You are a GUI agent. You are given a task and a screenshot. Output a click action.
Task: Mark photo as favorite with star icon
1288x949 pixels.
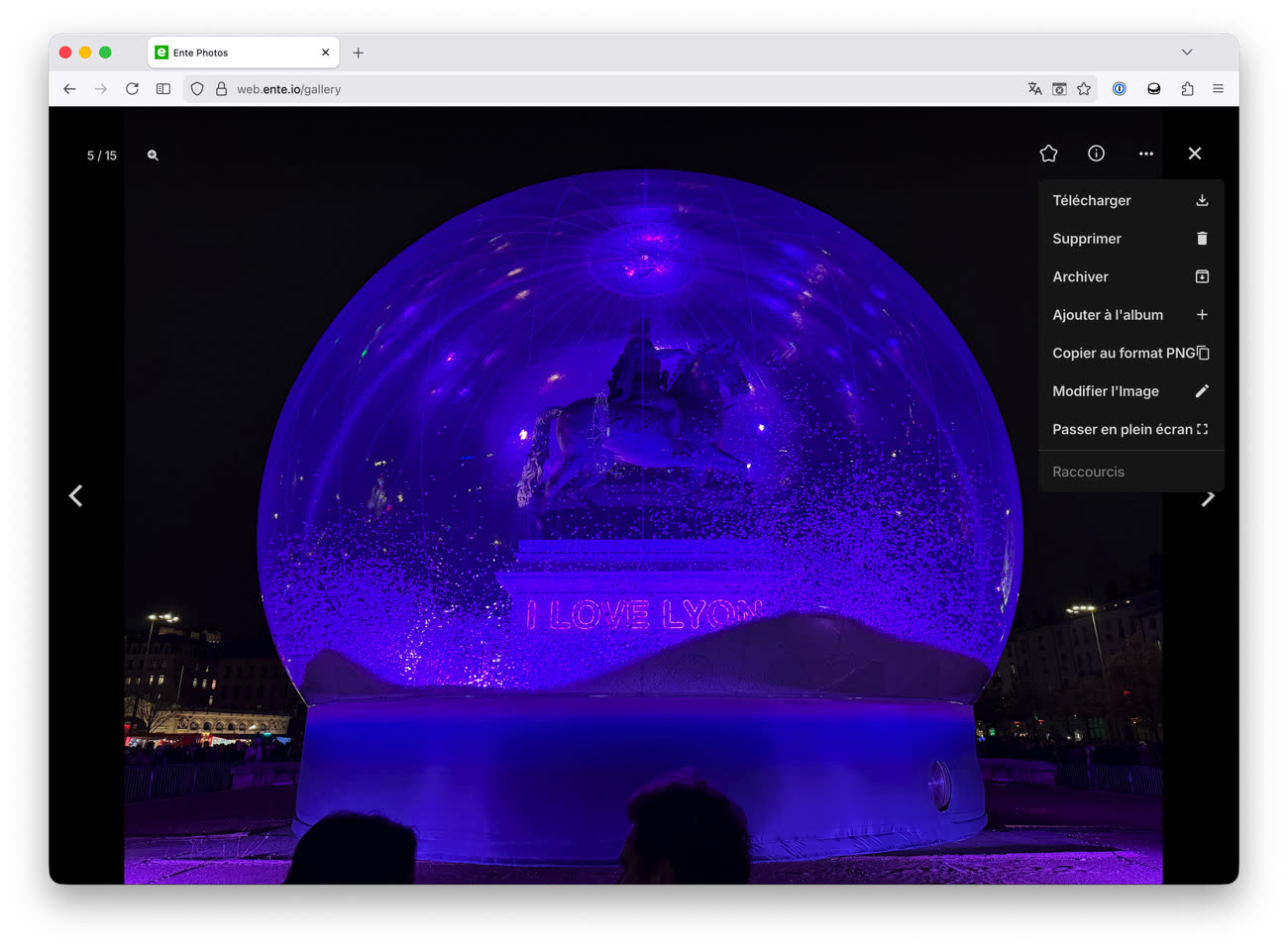[x=1048, y=154]
